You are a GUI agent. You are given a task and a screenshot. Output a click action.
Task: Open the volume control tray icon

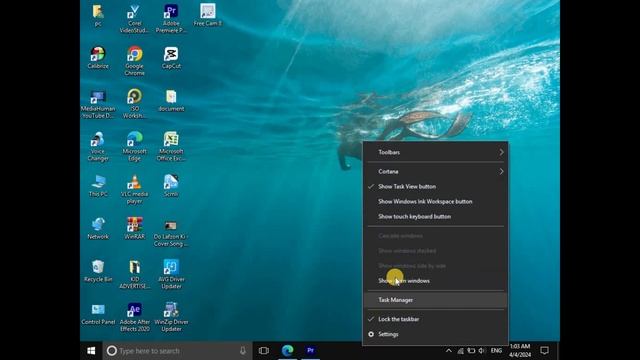click(x=482, y=351)
